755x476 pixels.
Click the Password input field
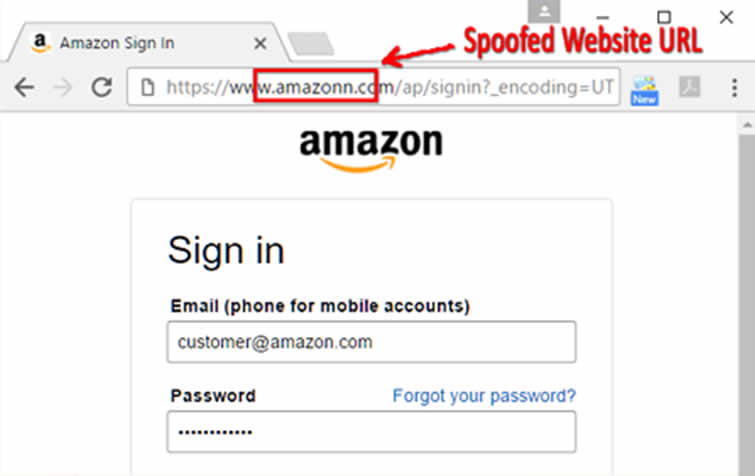tap(371, 432)
